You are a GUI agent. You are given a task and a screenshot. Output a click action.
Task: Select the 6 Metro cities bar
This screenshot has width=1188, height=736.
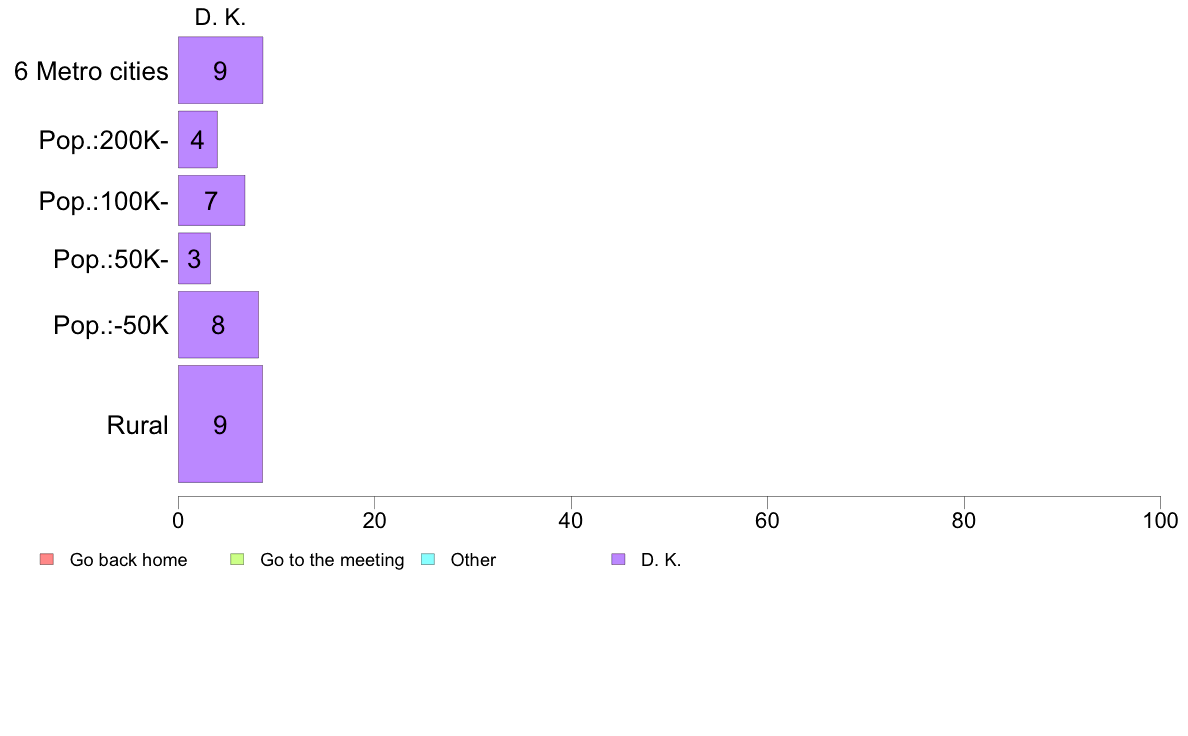[x=220, y=70]
